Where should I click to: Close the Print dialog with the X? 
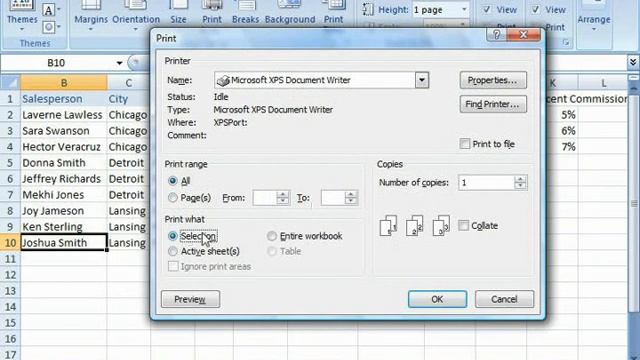(x=524, y=35)
